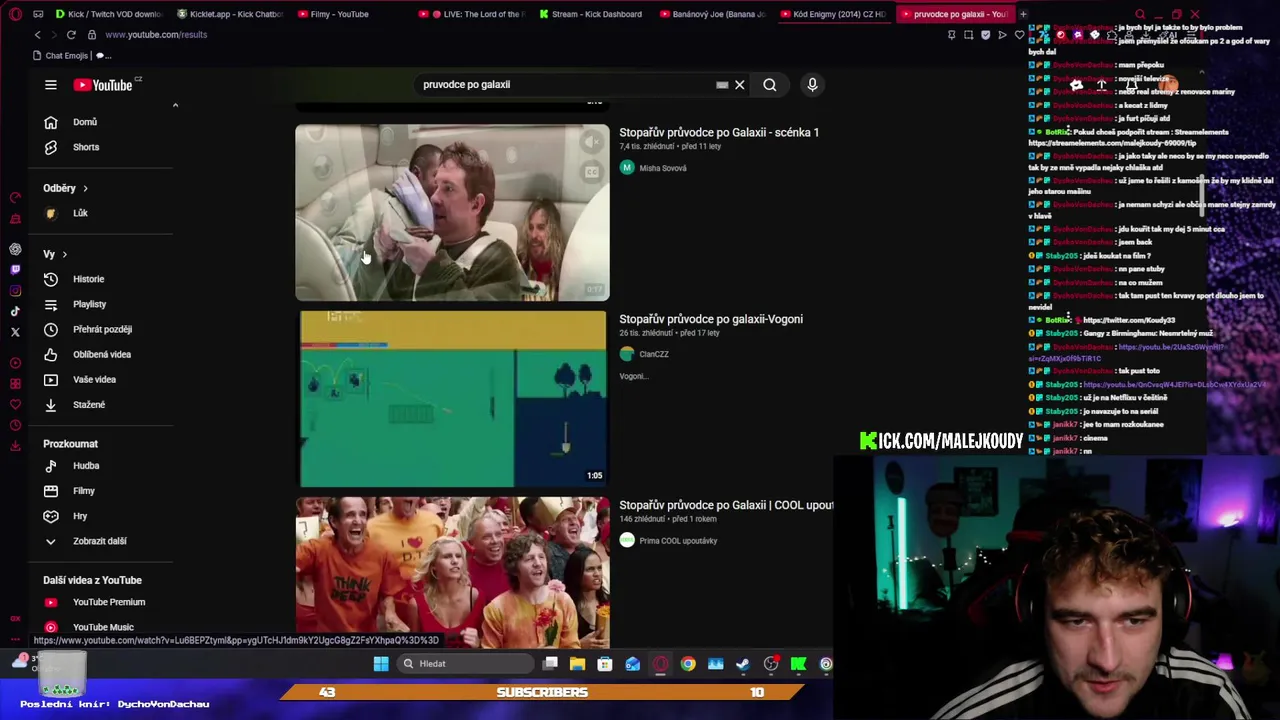1280x720 pixels.
Task: Expand Zobrazit další in sidebar
Action: point(100,541)
